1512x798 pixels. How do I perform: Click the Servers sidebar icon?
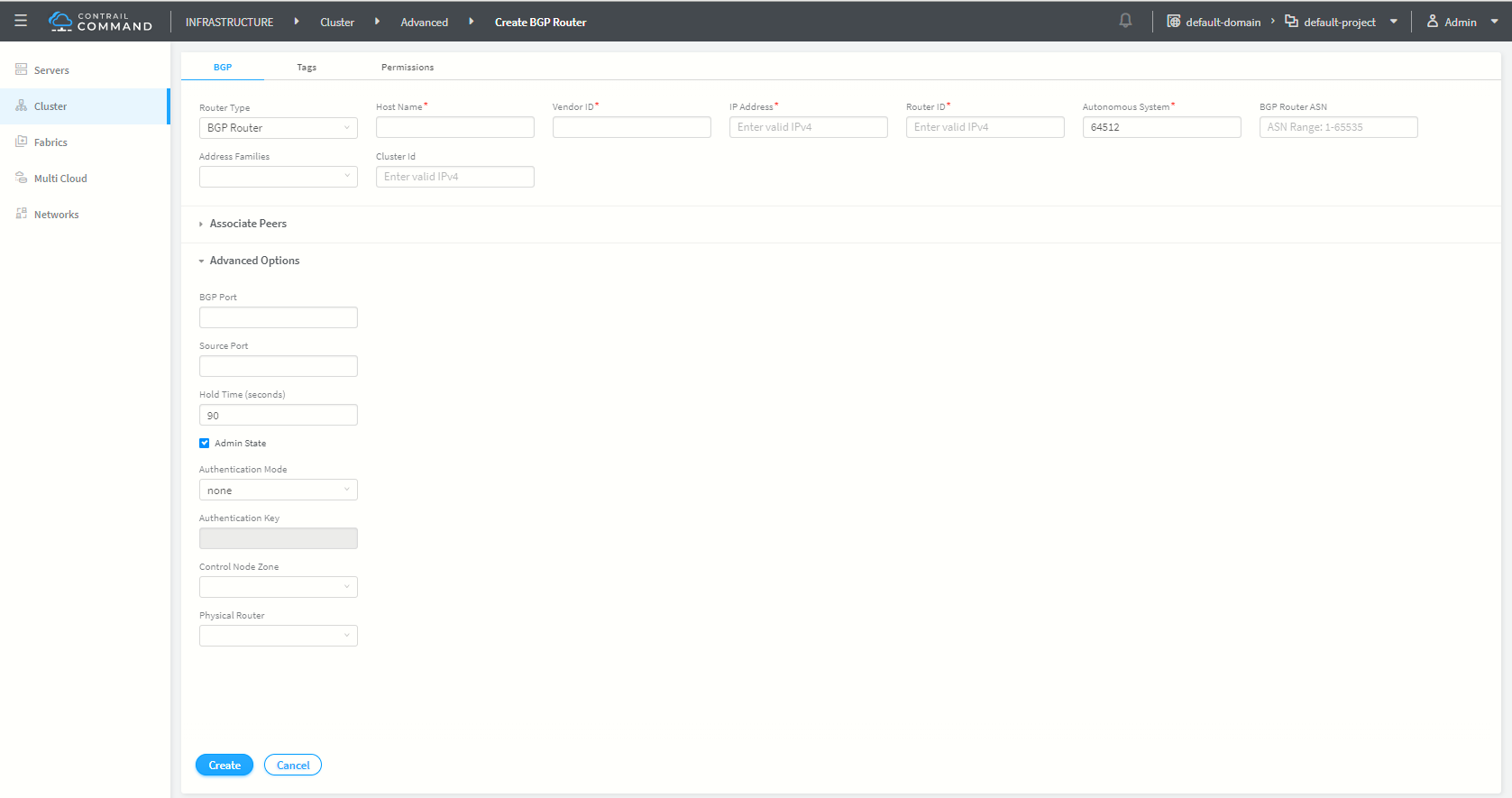pos(22,69)
